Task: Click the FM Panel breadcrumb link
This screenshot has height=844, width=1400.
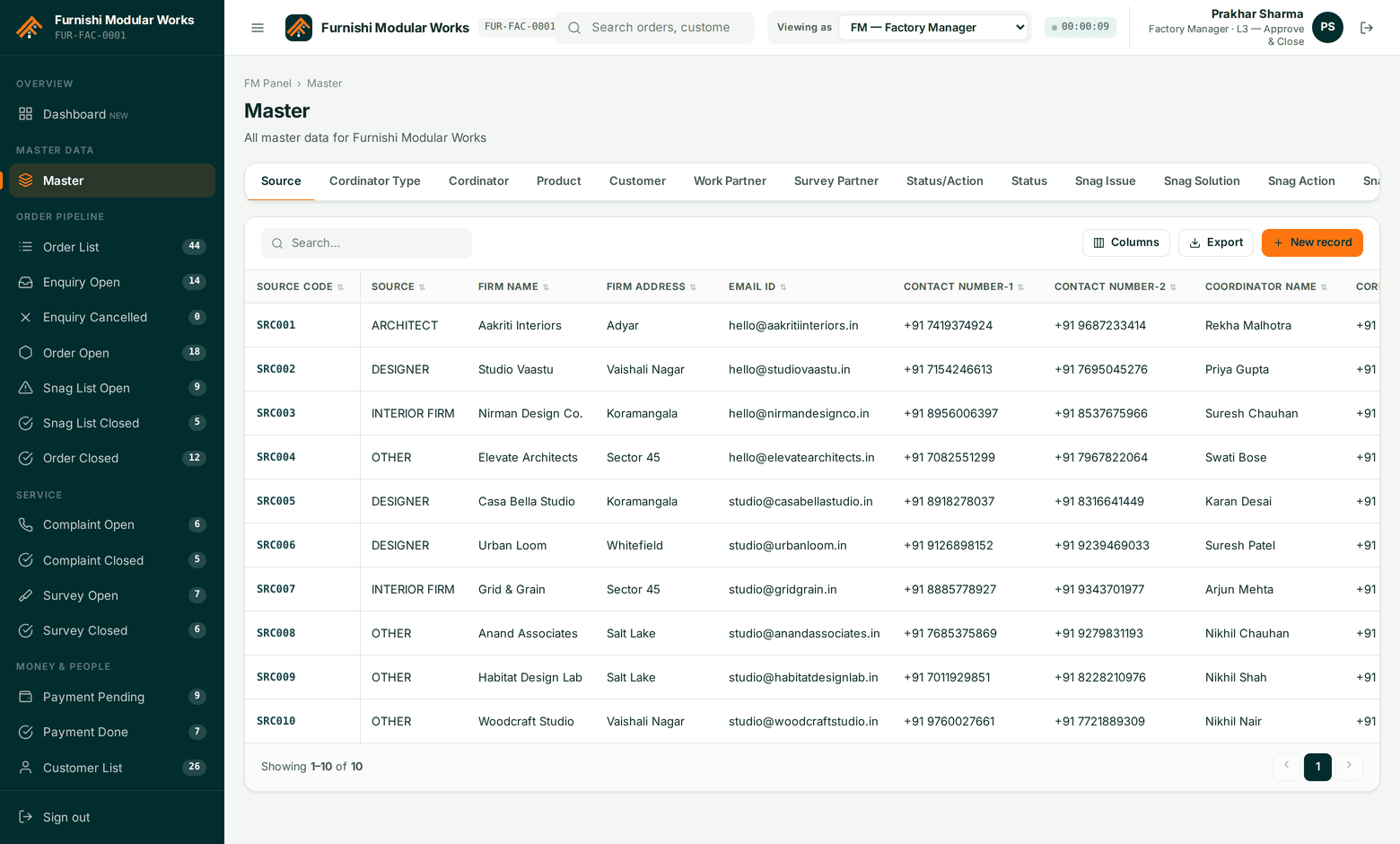Action: pos(267,84)
